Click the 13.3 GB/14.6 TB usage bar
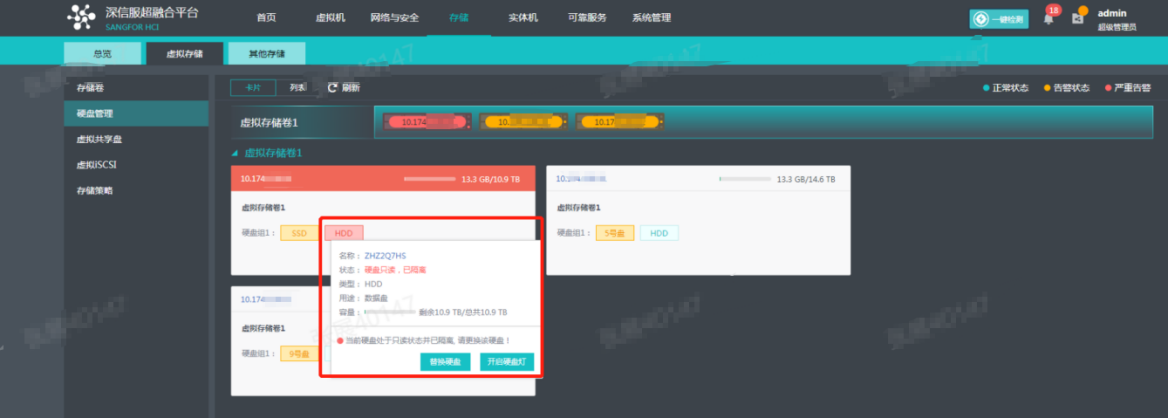 [745, 179]
